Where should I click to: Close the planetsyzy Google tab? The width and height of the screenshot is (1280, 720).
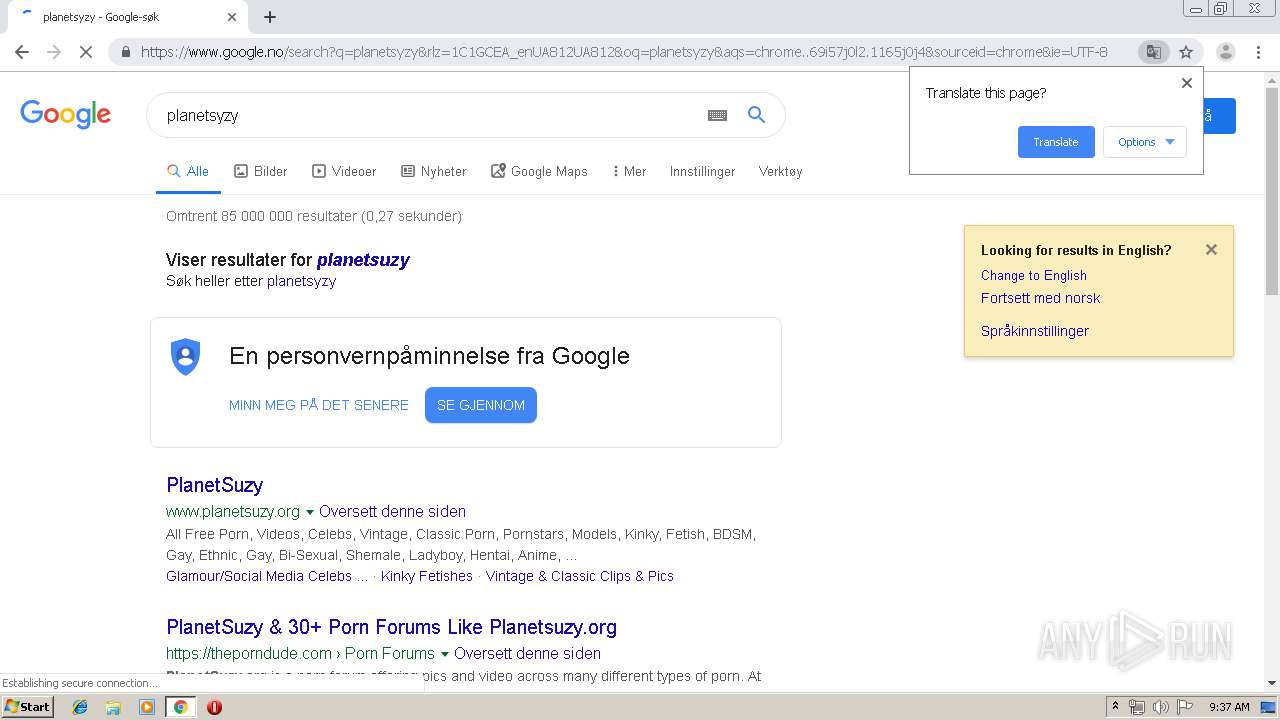pos(231,17)
